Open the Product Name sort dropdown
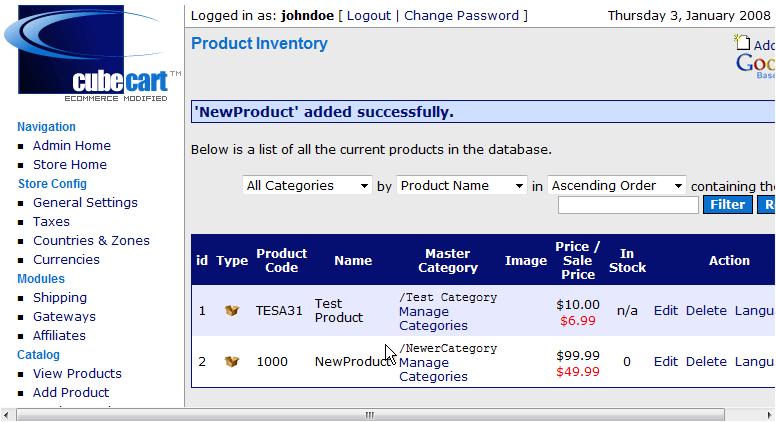This screenshot has height=422, width=776. [462, 186]
